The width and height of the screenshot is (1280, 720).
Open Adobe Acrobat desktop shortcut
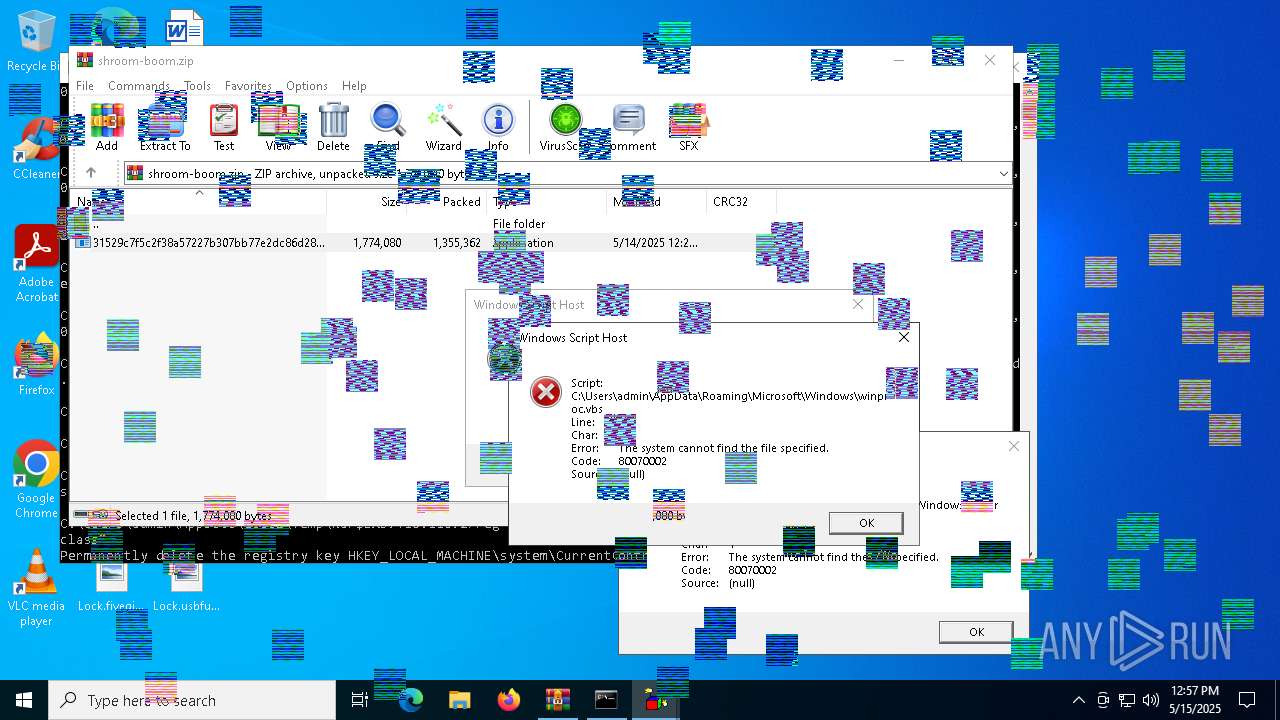tap(36, 264)
